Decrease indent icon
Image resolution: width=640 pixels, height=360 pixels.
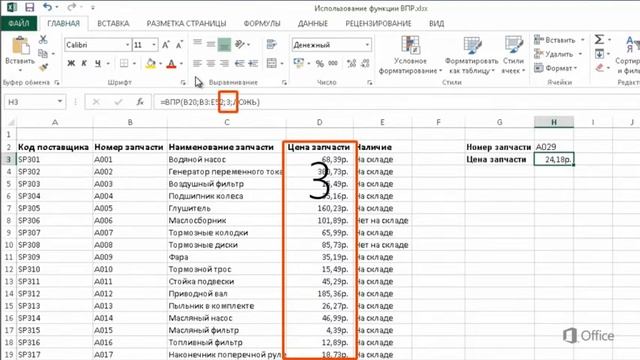(240, 63)
